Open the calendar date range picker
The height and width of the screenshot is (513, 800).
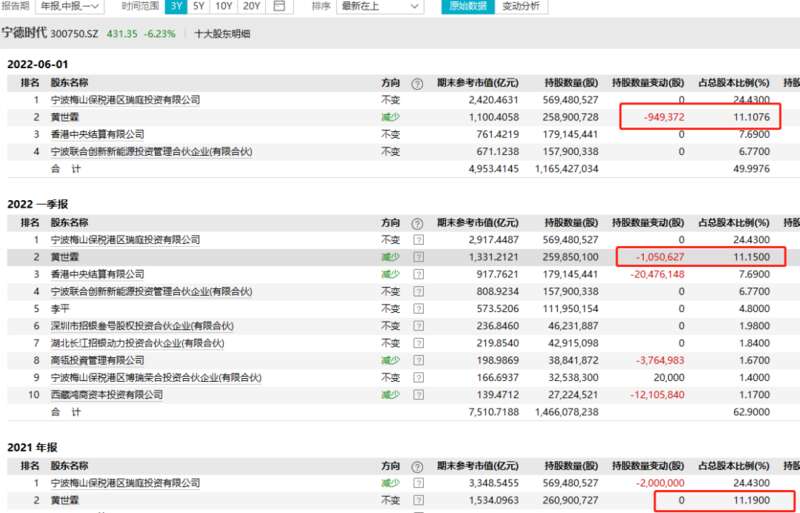coord(280,6)
